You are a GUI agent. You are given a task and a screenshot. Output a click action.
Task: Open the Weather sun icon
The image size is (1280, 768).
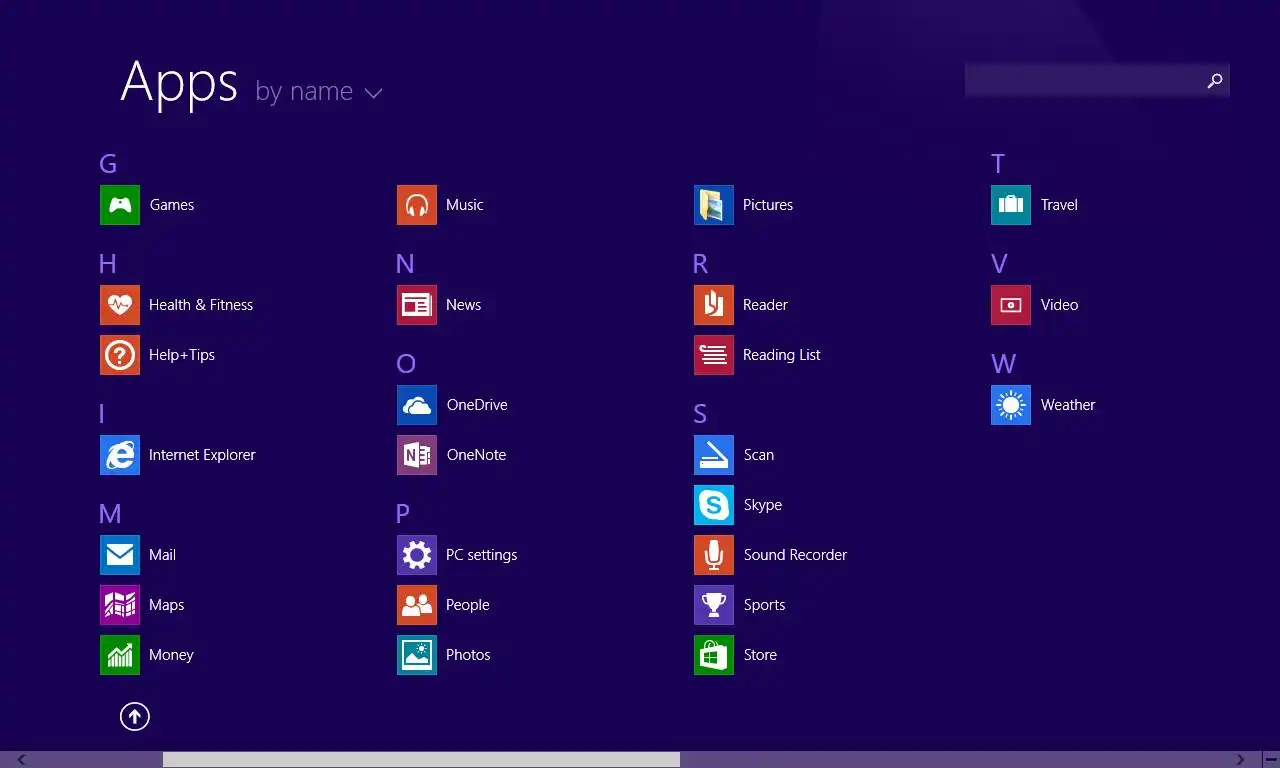coord(1011,405)
